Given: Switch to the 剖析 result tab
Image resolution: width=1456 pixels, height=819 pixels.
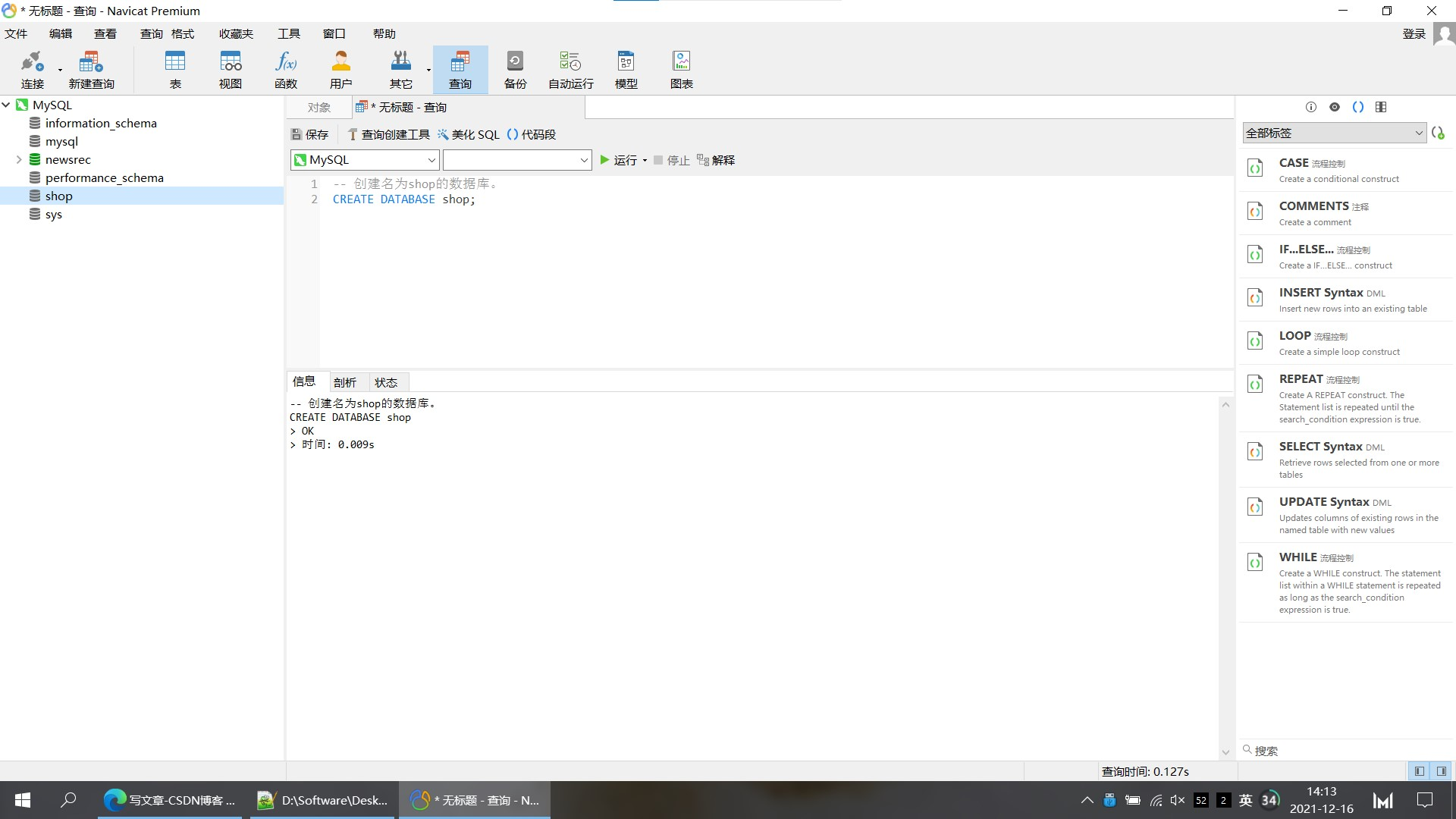Looking at the screenshot, I should click(x=344, y=382).
